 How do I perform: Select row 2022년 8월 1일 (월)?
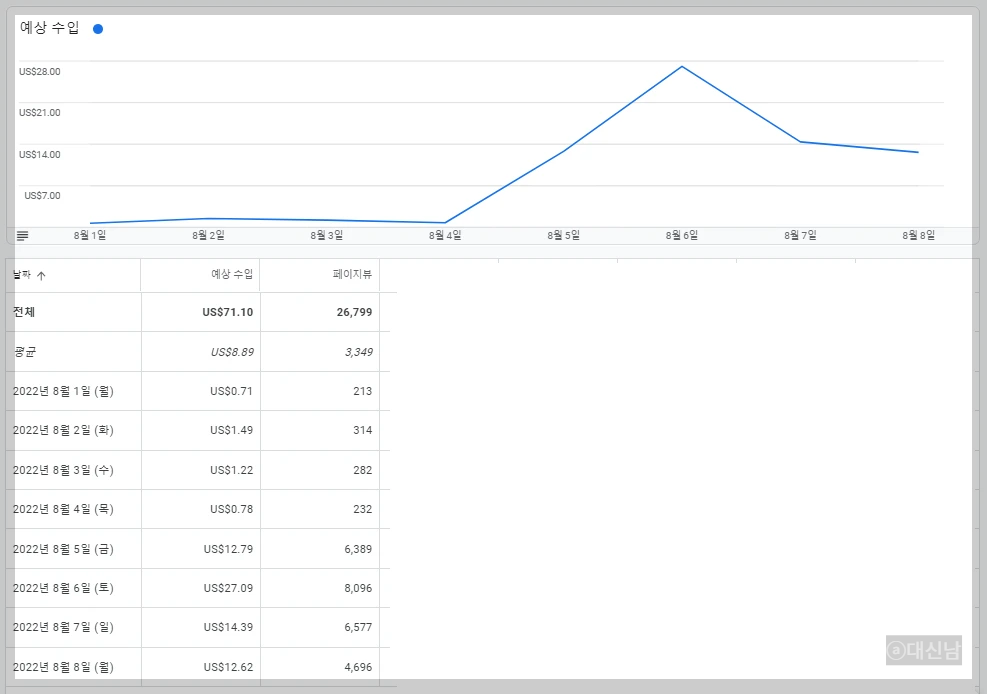pyautogui.click(x=63, y=391)
